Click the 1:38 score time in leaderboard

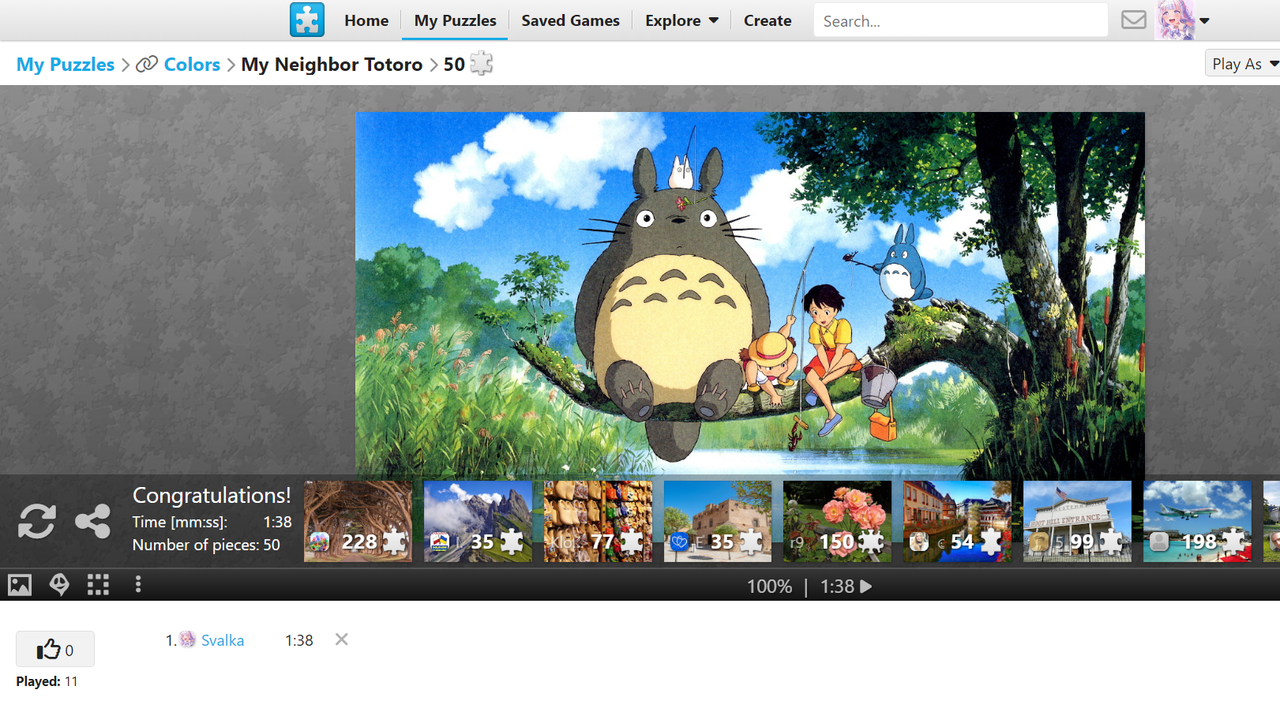[299, 640]
